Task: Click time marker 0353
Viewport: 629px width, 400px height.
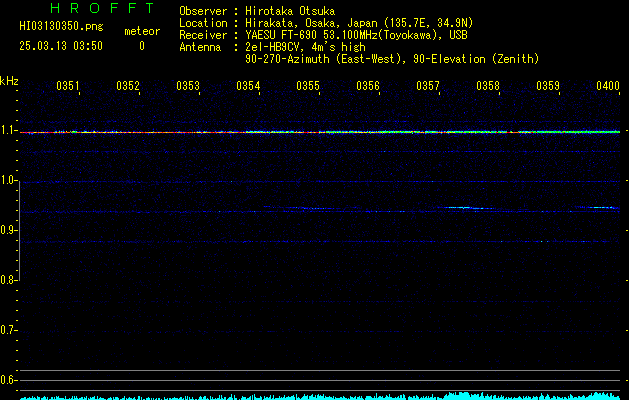Action: tap(188, 85)
